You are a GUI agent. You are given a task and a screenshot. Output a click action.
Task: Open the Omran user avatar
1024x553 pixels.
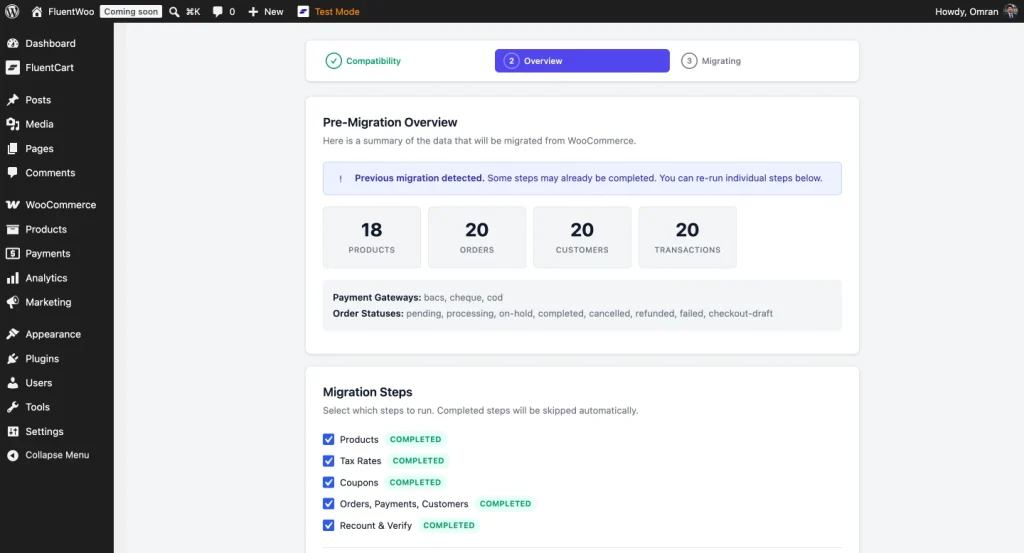pos(1010,11)
